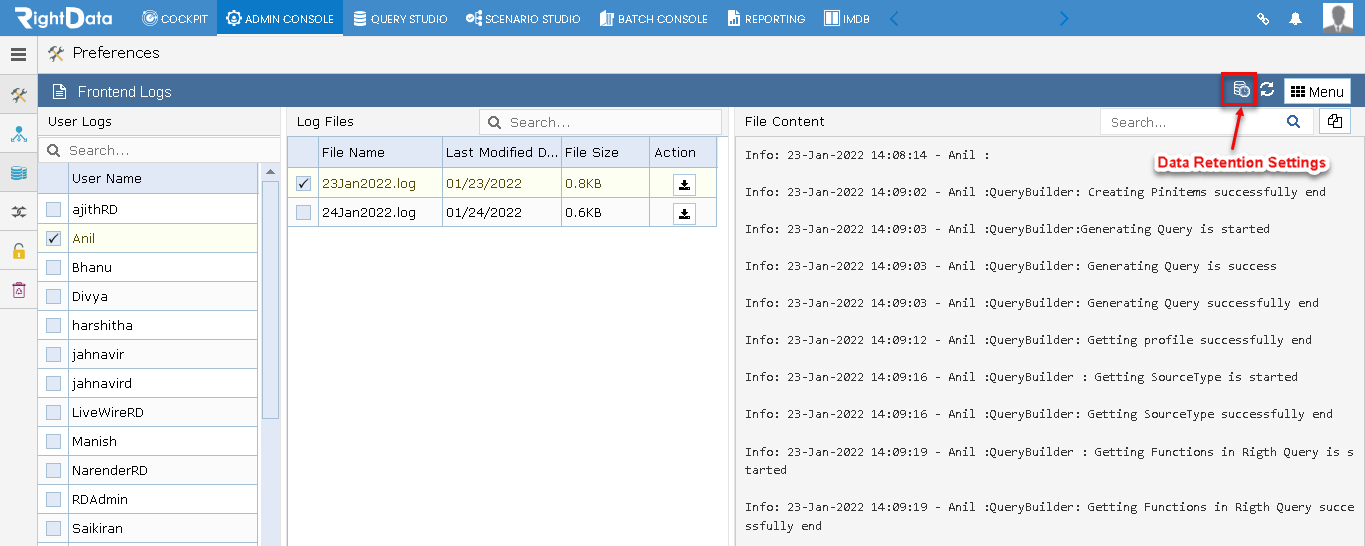Select the Divya user row
This screenshot has width=1365, height=546.
148,297
